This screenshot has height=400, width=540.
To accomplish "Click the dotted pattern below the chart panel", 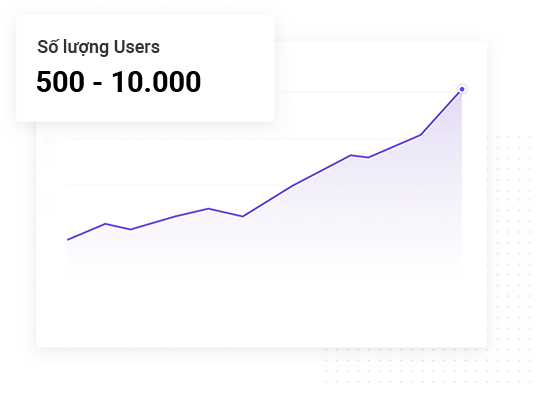I will (x=427, y=366).
